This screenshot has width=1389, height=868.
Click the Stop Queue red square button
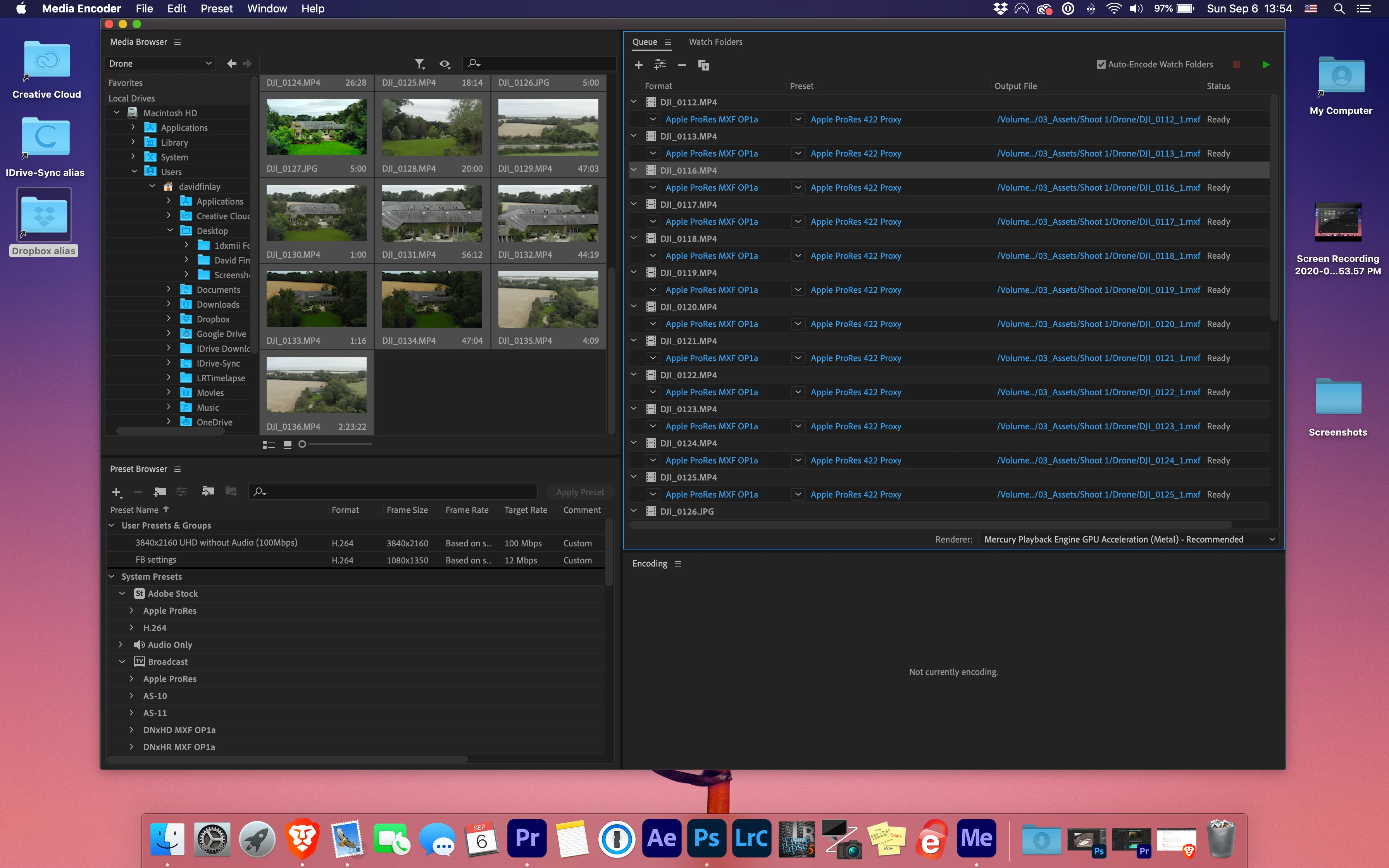tap(1237, 65)
